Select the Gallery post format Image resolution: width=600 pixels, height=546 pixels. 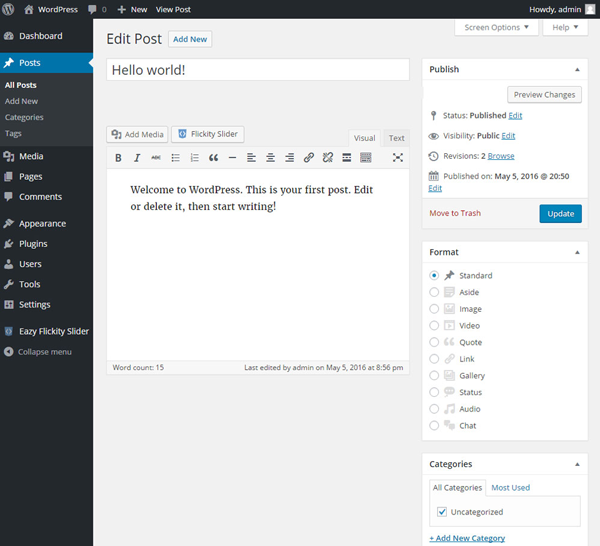(434, 376)
